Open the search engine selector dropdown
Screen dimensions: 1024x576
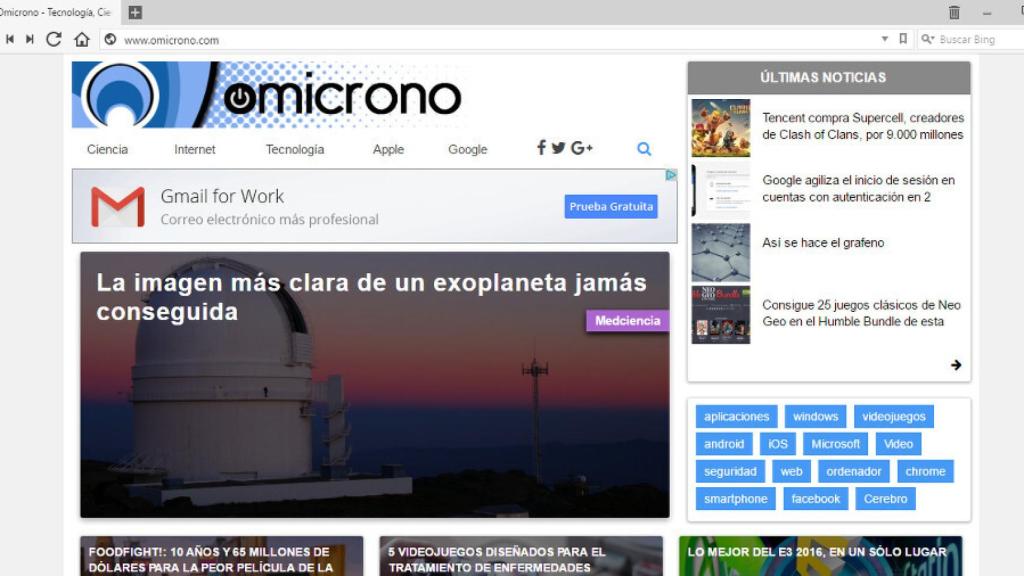click(927, 39)
